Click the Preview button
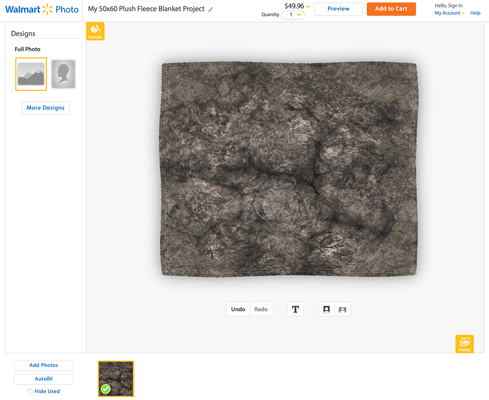The width and height of the screenshot is (489, 400). [x=338, y=9]
